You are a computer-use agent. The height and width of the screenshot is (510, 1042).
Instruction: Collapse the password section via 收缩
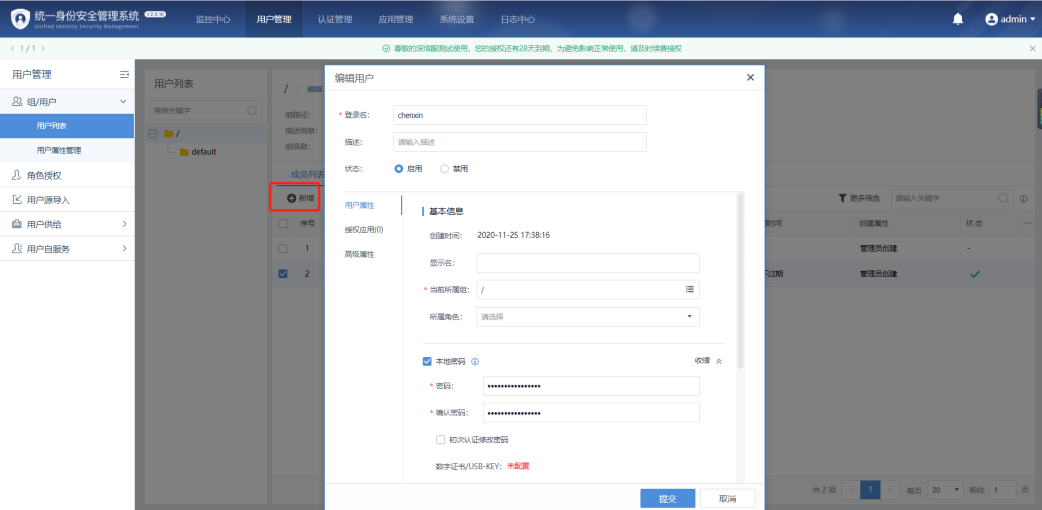pyautogui.click(x=708, y=361)
